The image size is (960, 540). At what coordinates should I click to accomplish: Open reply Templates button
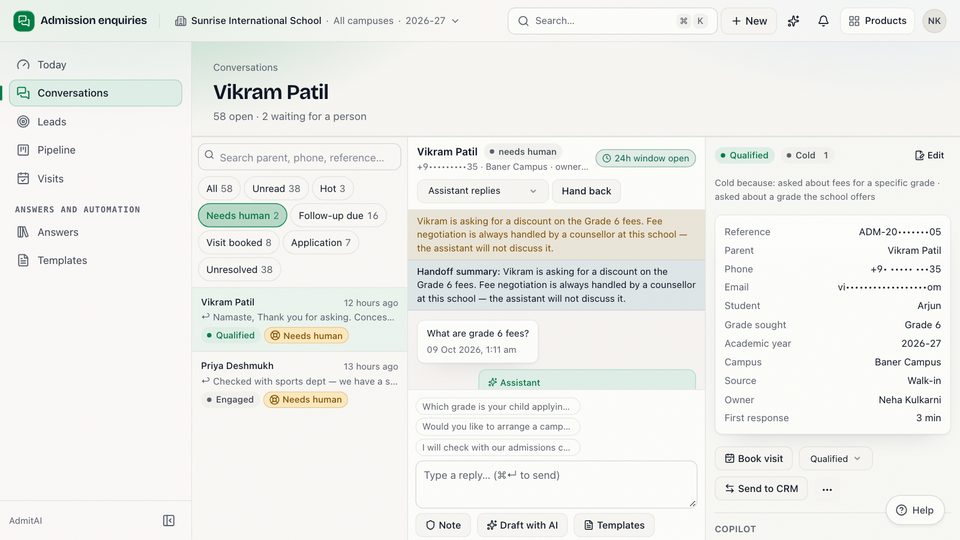point(614,525)
